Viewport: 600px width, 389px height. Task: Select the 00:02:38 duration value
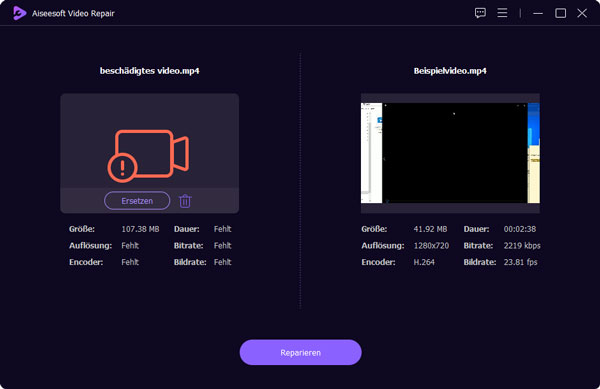pos(520,229)
